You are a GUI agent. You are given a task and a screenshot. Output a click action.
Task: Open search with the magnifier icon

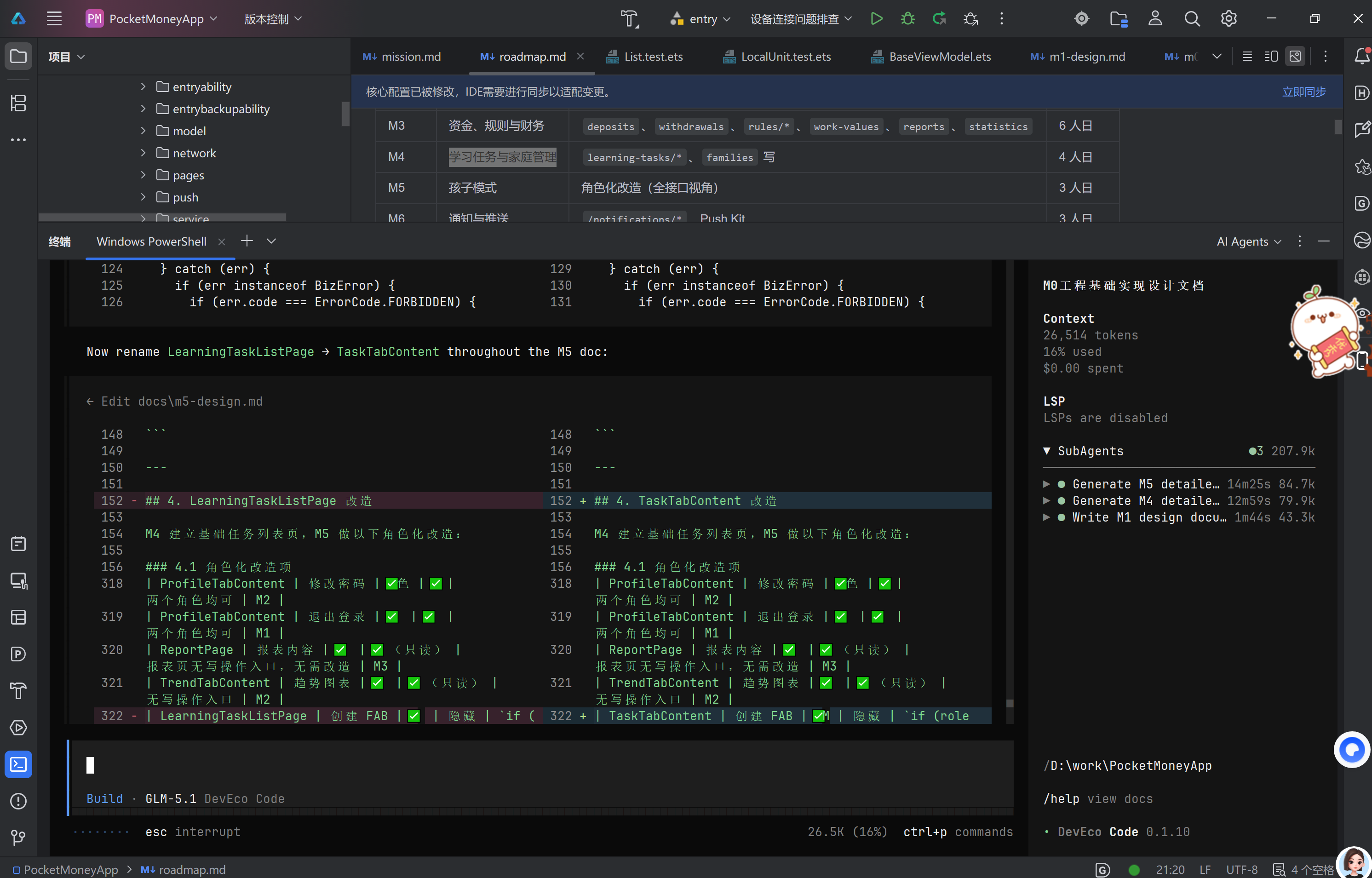point(1192,19)
